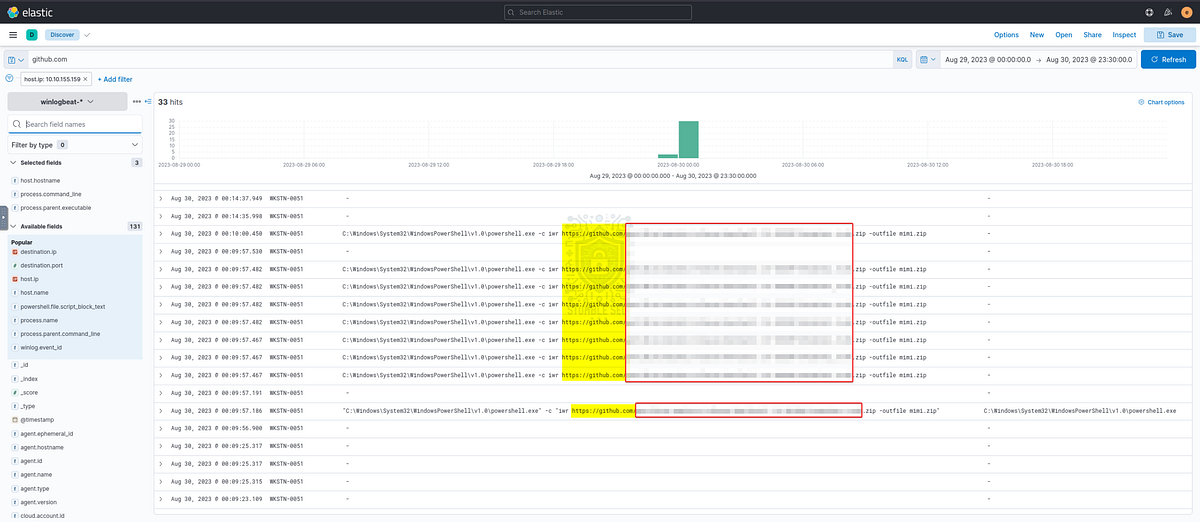1200x531 pixels.
Task: Open the Options menu
Action: tap(1006, 34)
